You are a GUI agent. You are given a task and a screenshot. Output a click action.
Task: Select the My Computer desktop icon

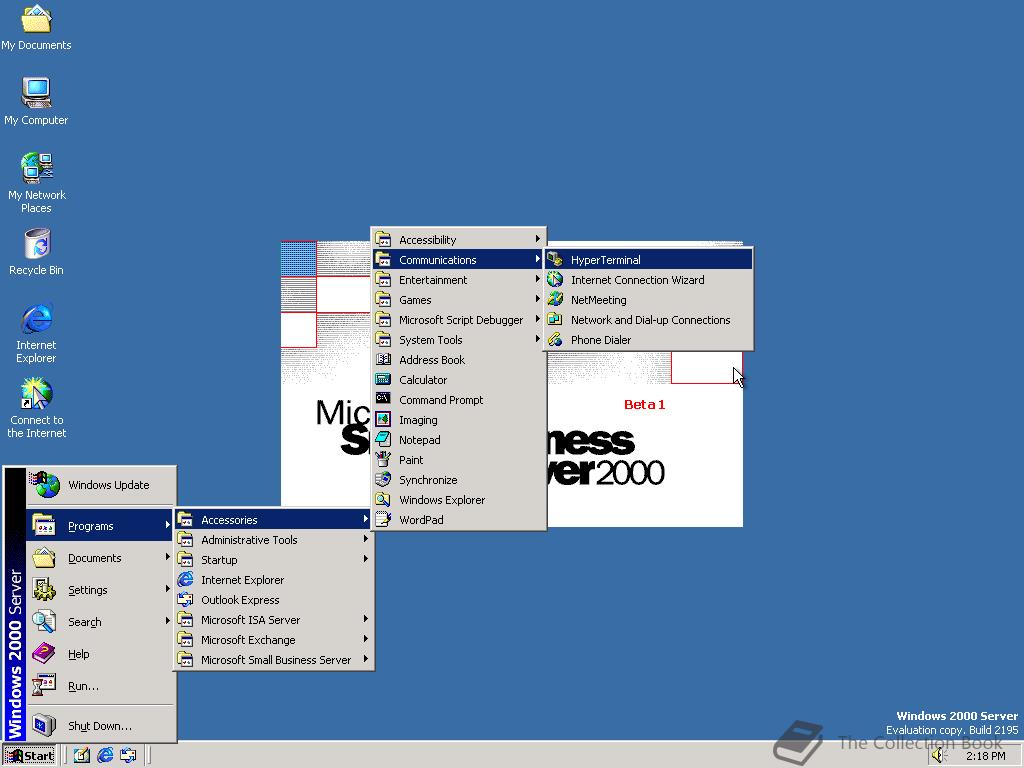click(36, 101)
